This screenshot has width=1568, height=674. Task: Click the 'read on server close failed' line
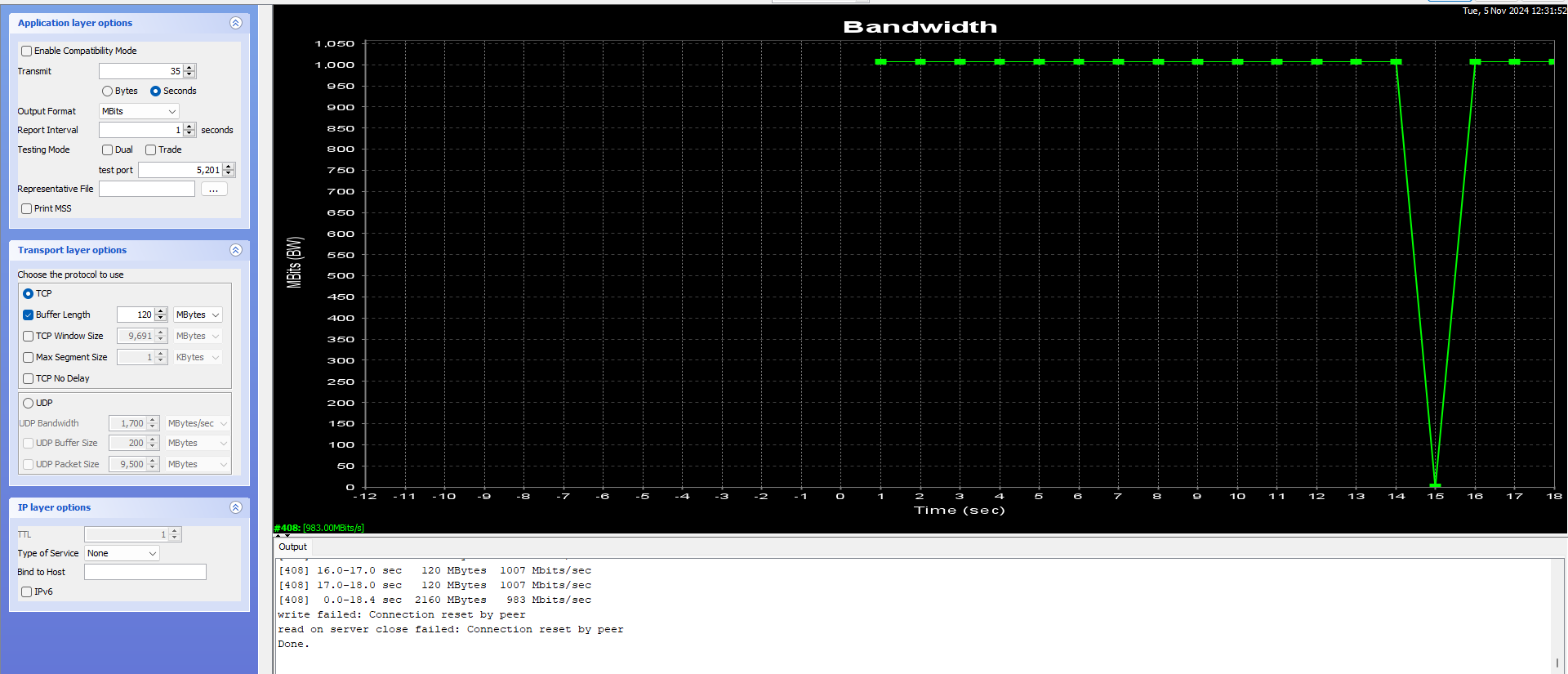pos(451,629)
